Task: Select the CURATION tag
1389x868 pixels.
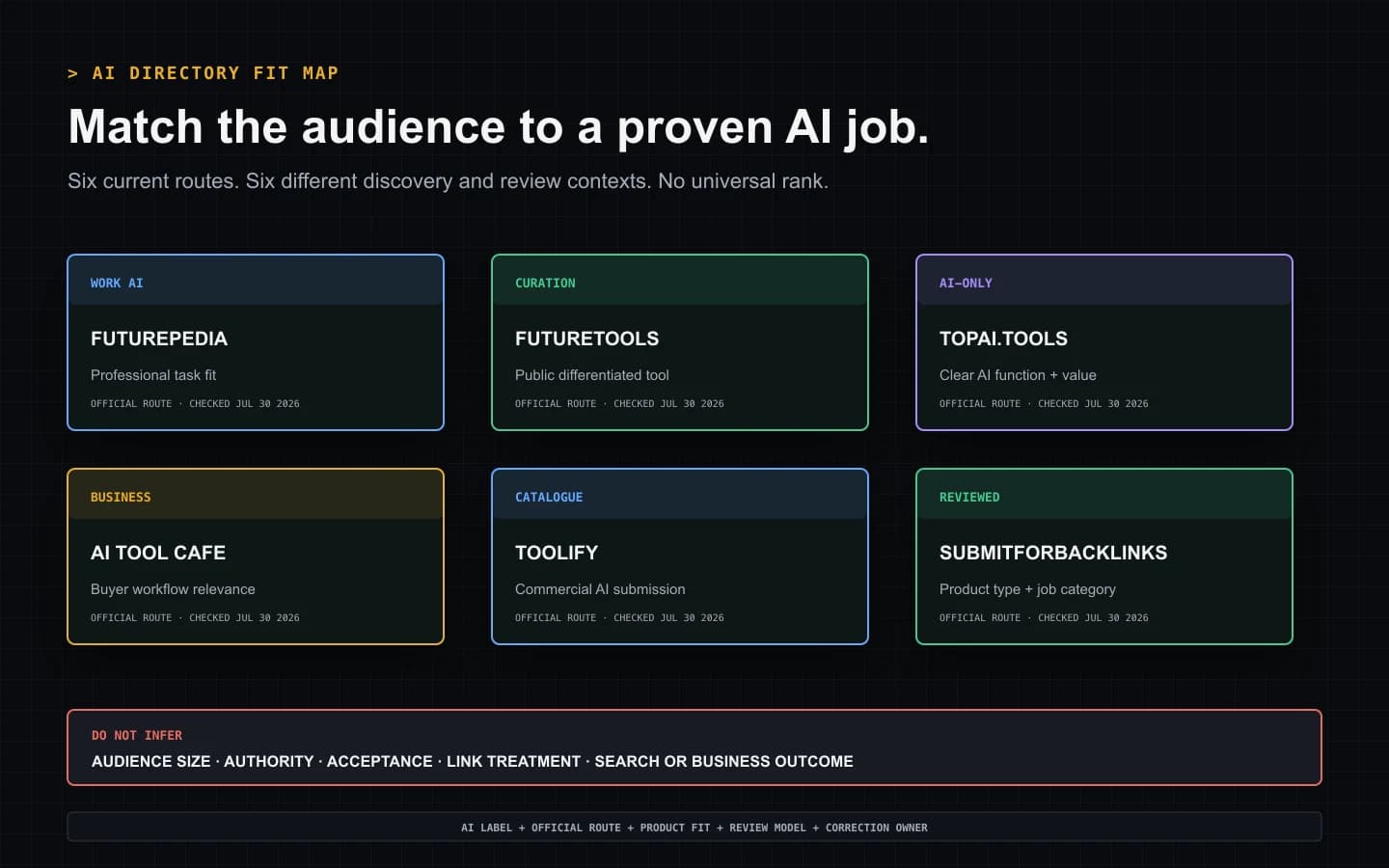Action: [545, 283]
